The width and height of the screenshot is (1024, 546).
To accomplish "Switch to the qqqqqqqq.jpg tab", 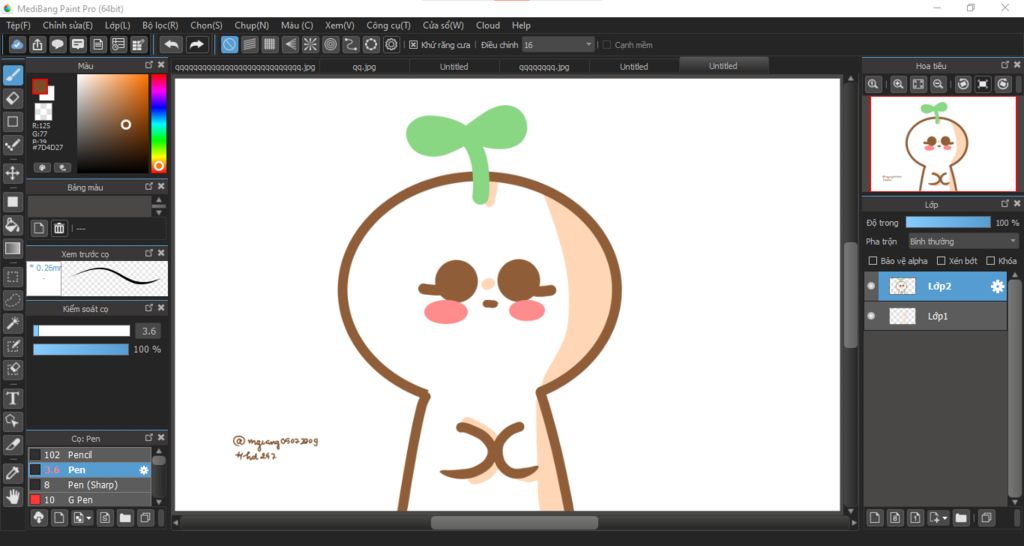I will 544,67.
